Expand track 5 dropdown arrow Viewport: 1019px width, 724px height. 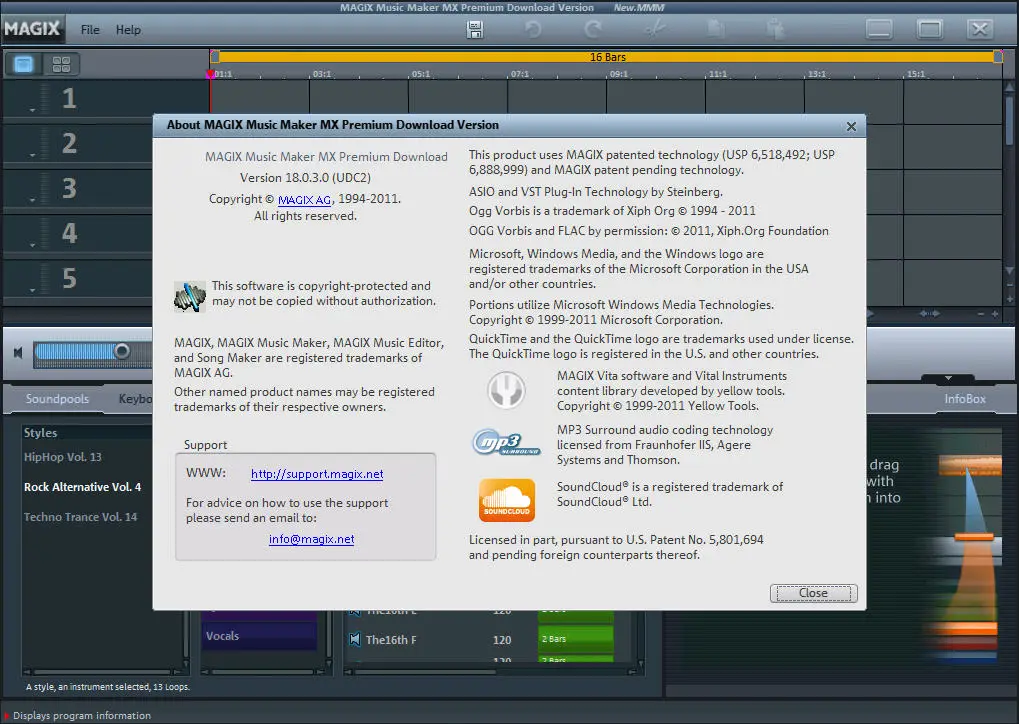point(32,290)
